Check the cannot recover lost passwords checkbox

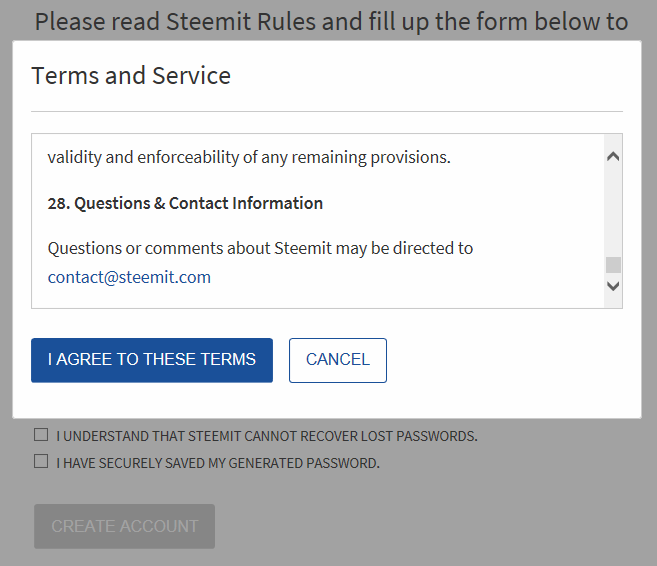41,435
